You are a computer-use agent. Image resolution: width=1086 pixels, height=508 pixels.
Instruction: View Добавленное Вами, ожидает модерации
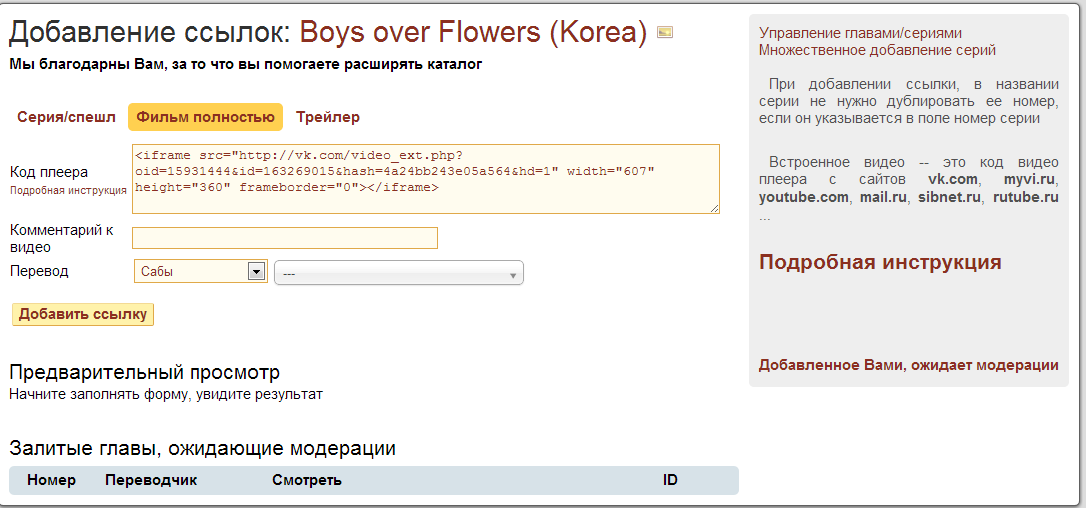click(x=908, y=365)
